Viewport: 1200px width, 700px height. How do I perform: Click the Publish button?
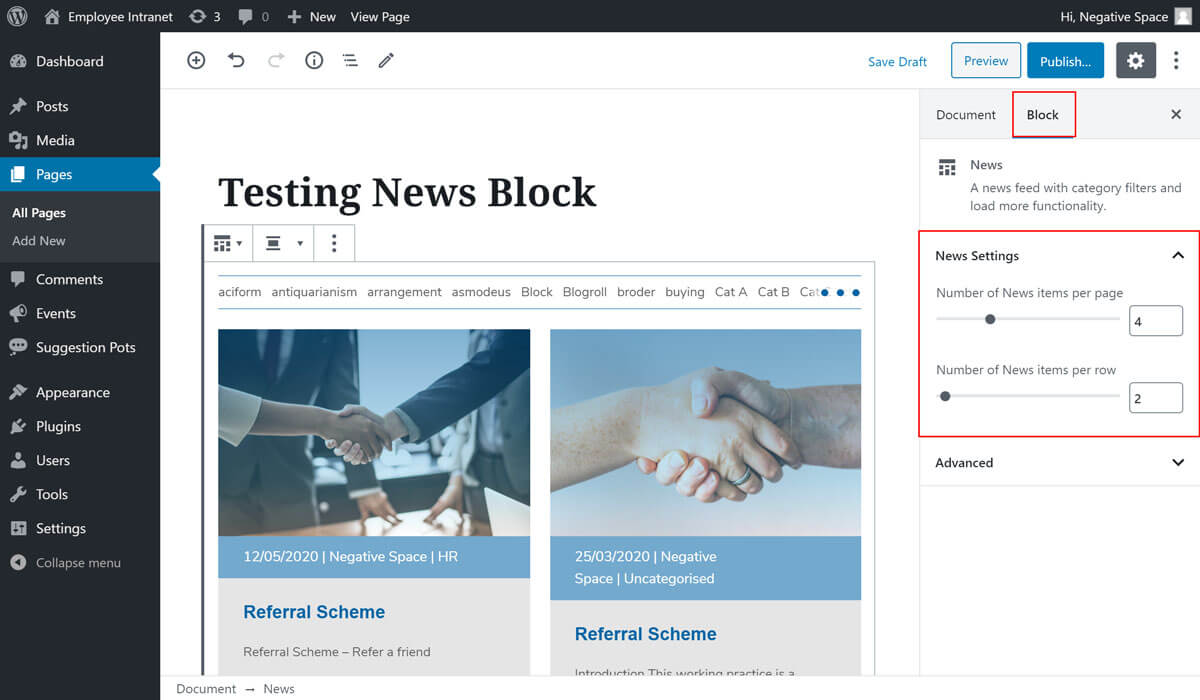click(1065, 61)
